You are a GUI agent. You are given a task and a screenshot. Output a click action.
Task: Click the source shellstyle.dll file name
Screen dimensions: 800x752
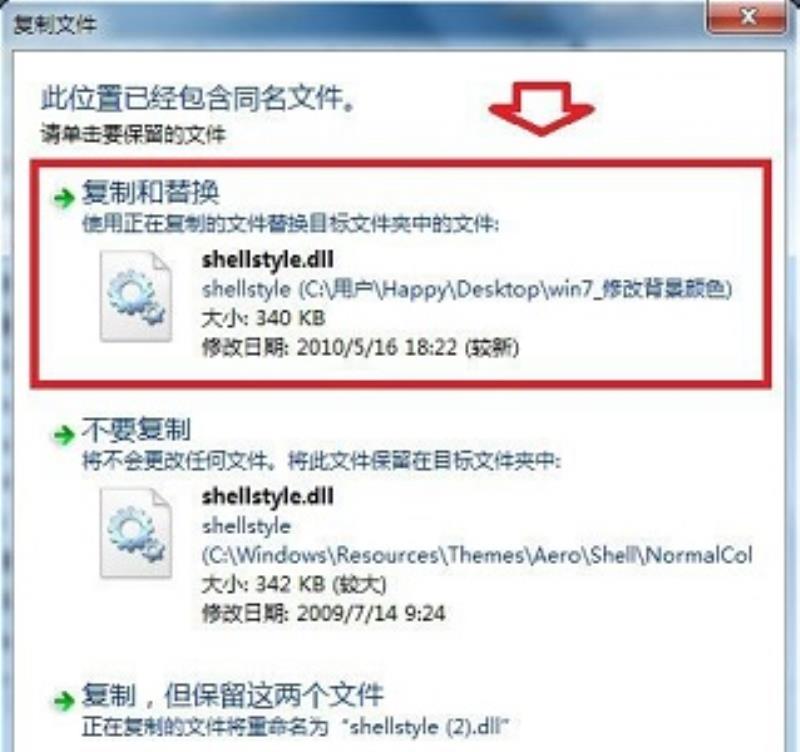[x=268, y=259]
